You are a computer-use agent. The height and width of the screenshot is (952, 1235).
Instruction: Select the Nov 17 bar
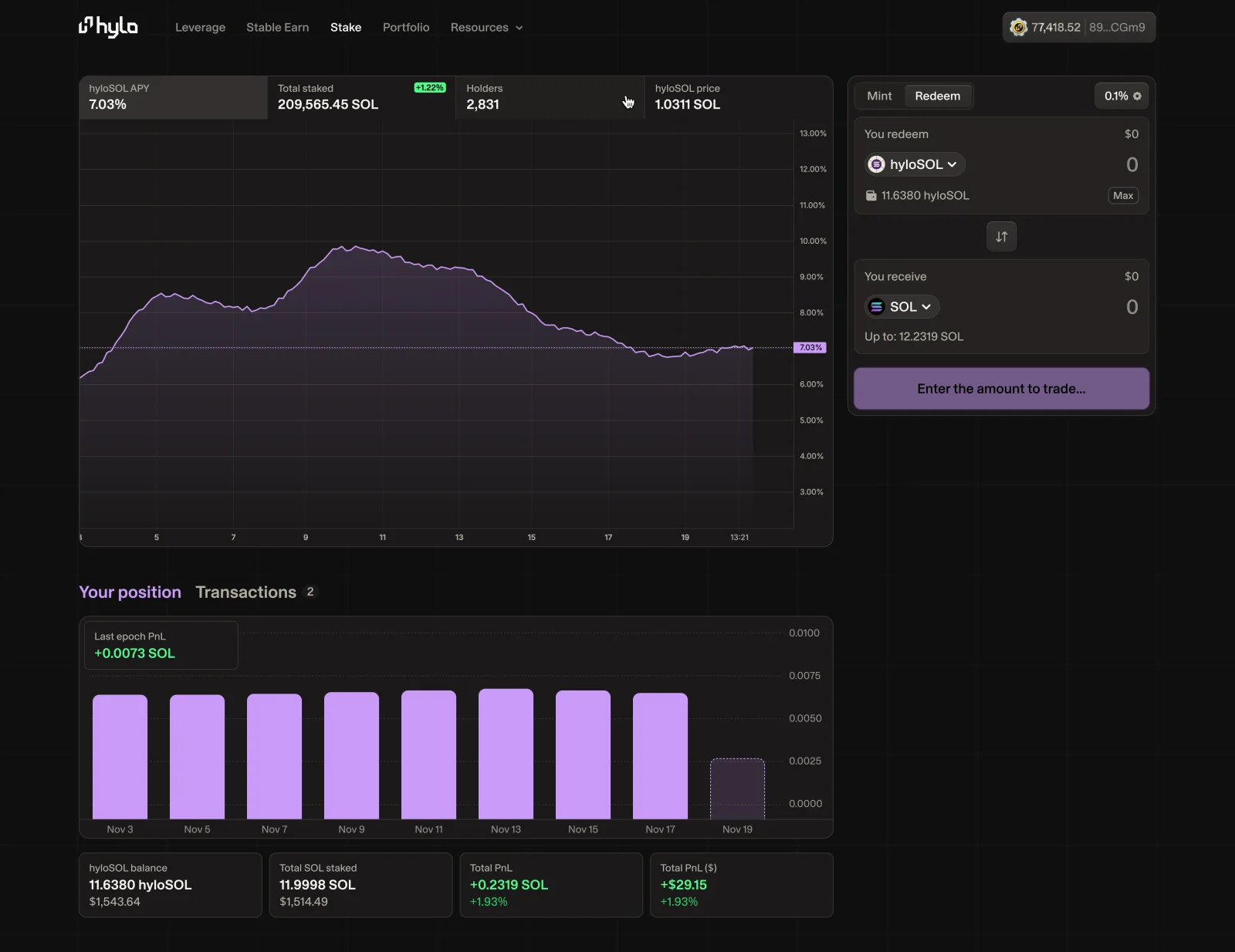[x=660, y=756]
